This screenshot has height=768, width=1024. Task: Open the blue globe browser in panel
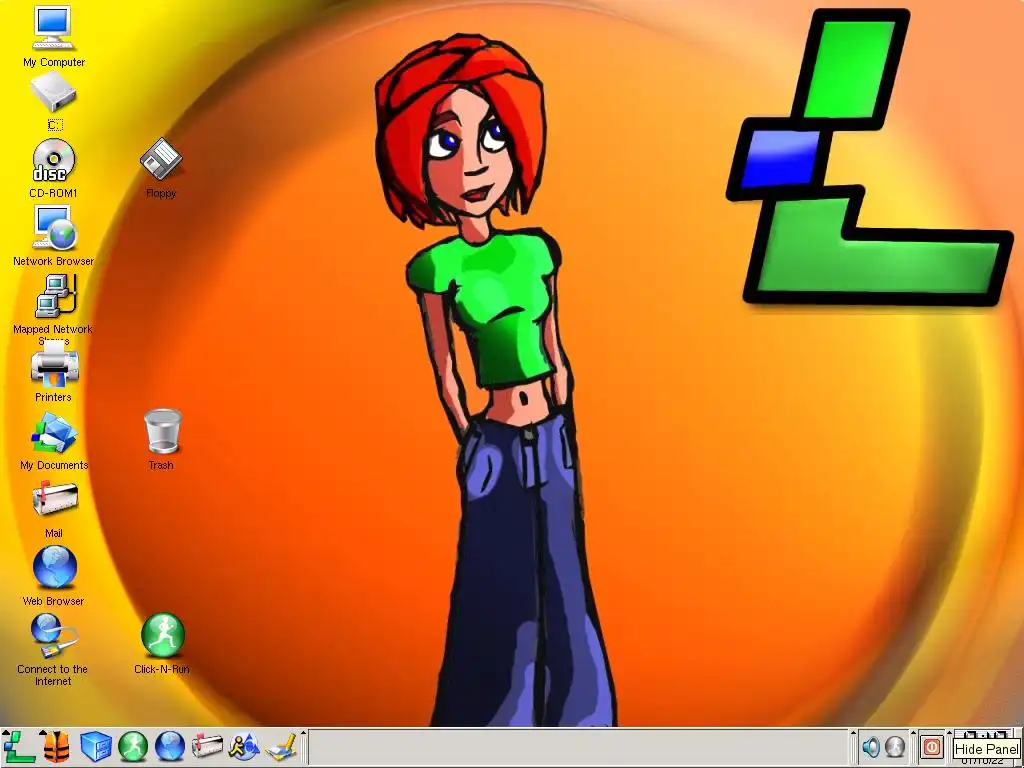tap(170, 747)
